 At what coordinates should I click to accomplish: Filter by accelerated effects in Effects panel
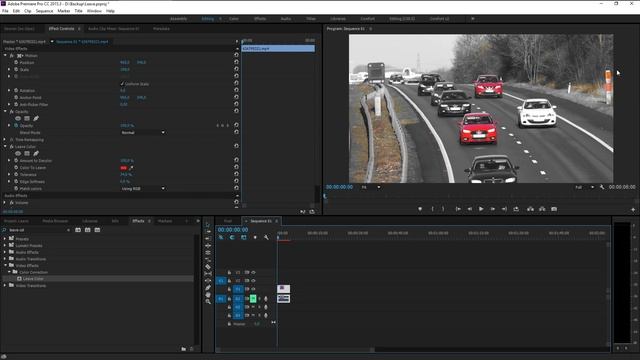coord(78,230)
